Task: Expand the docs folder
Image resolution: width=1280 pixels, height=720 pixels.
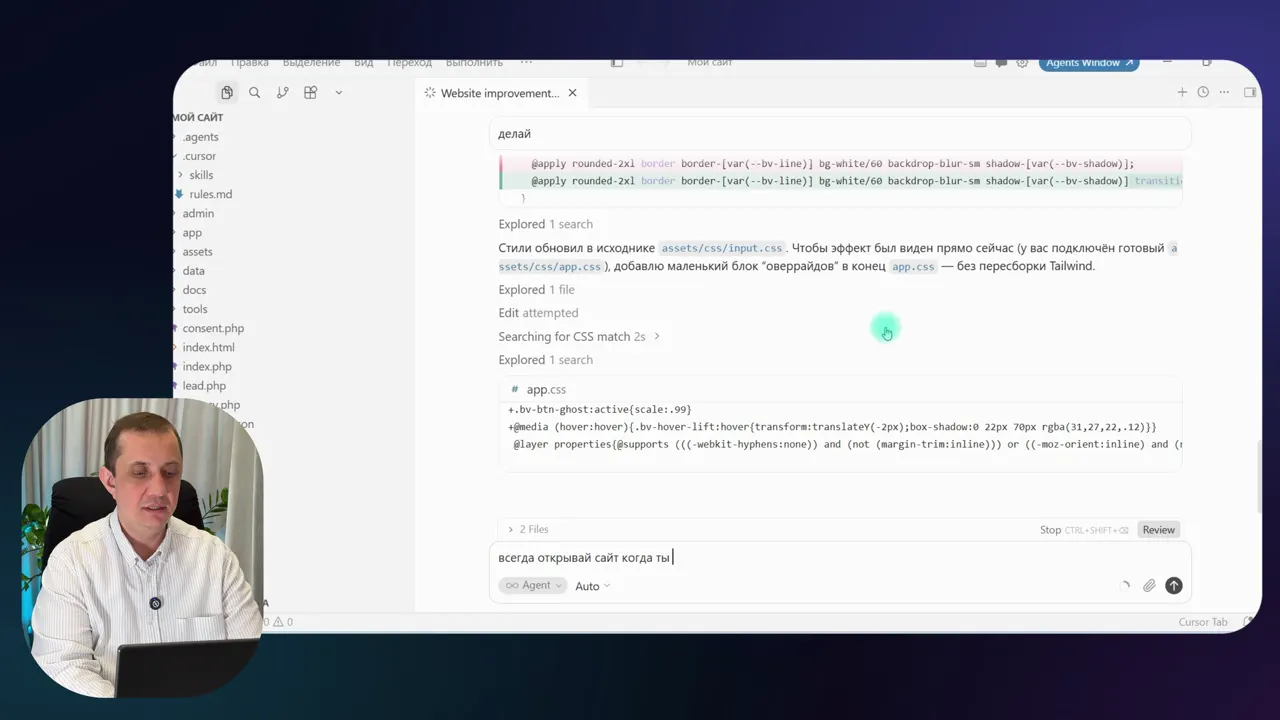Action: tap(194, 290)
